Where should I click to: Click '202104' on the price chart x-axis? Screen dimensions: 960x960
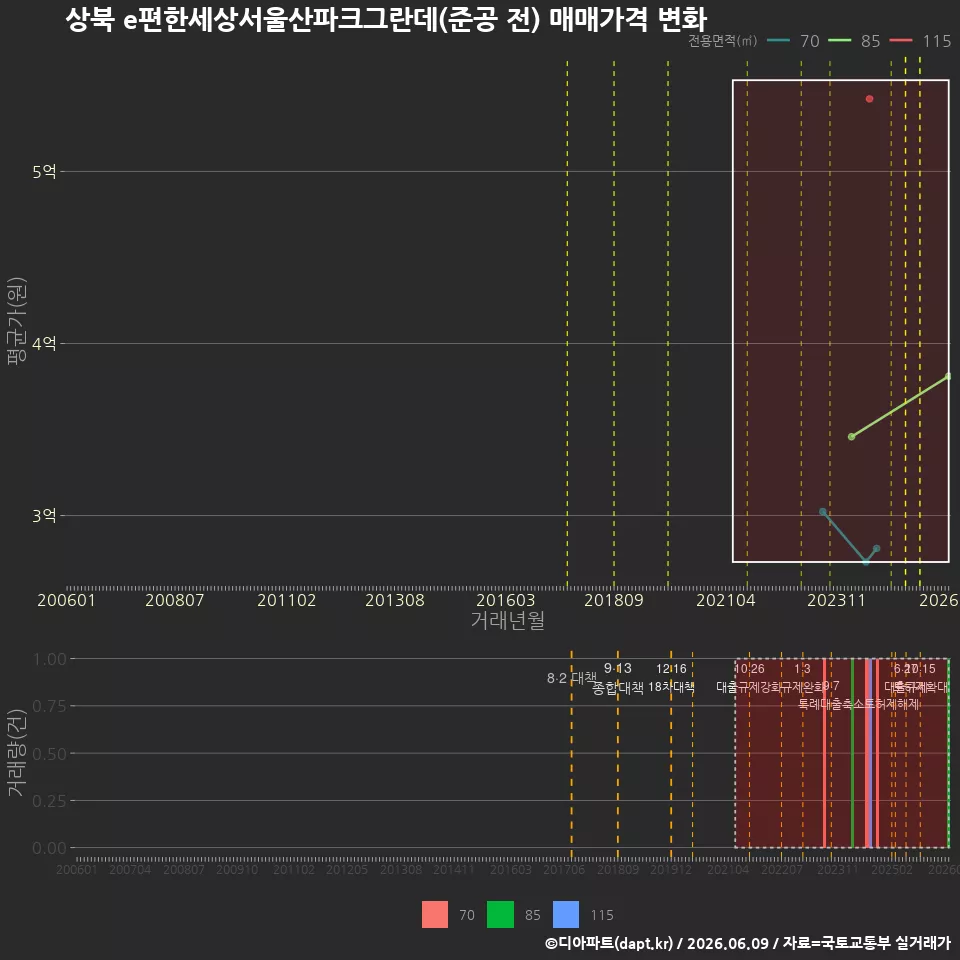point(726,600)
